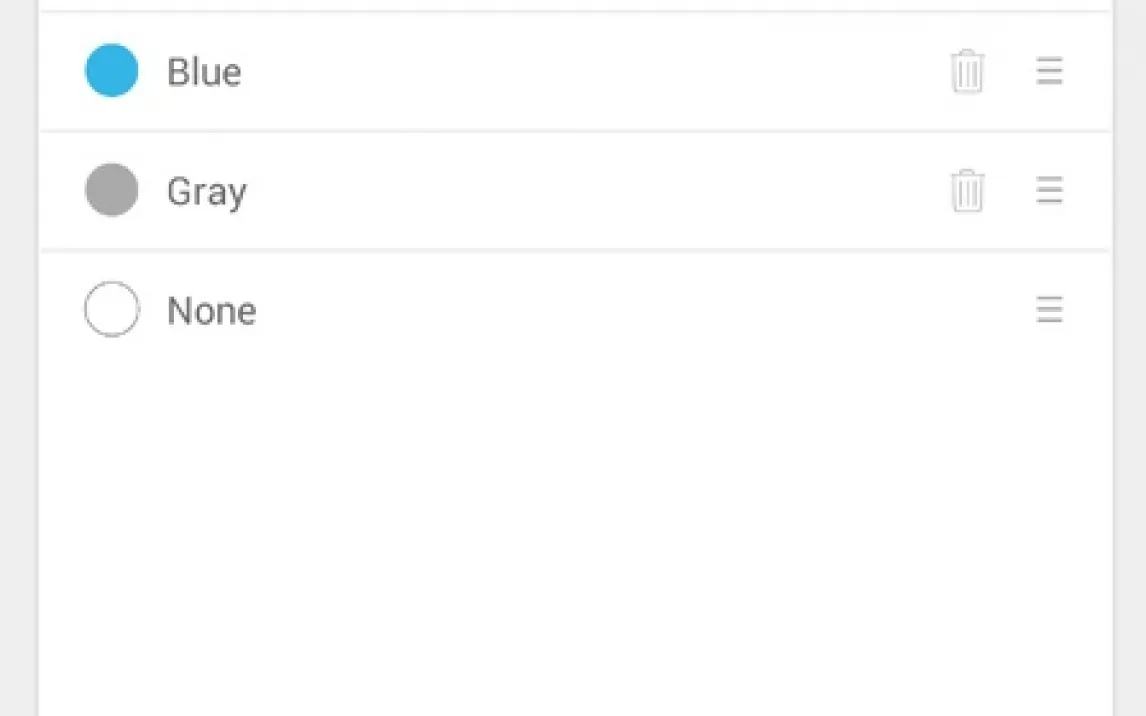
Task: Click the "Blue" text label
Action: pos(204,72)
